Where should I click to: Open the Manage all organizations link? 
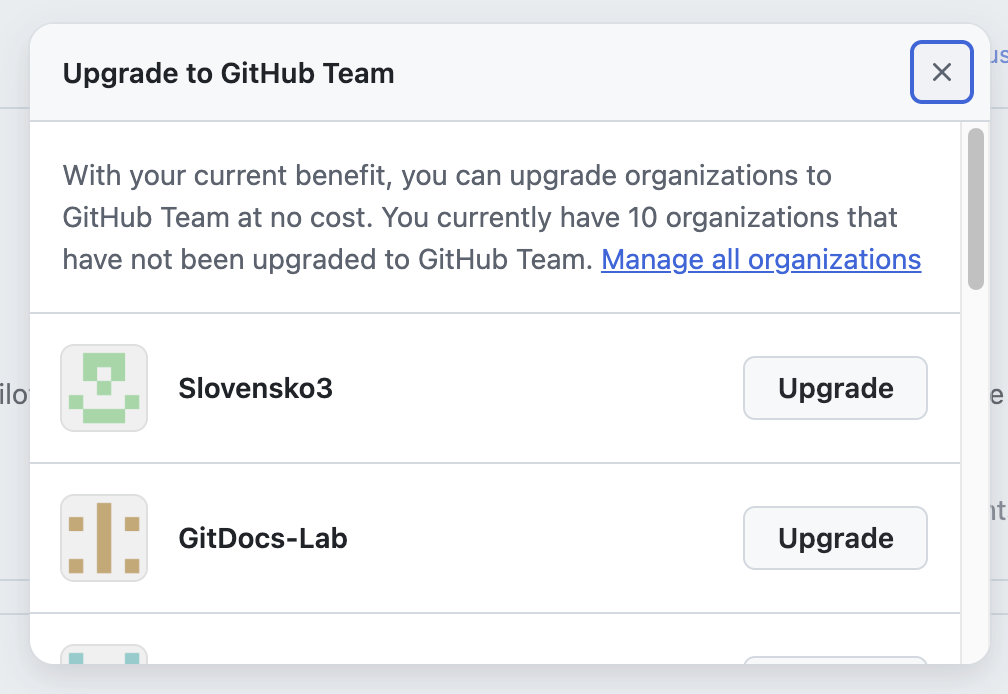click(x=760, y=260)
